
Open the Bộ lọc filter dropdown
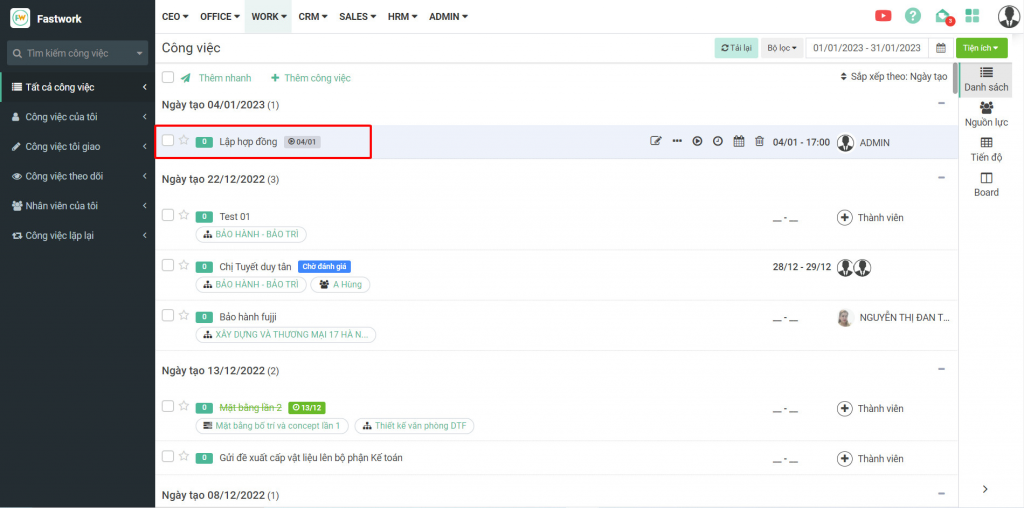coord(781,48)
